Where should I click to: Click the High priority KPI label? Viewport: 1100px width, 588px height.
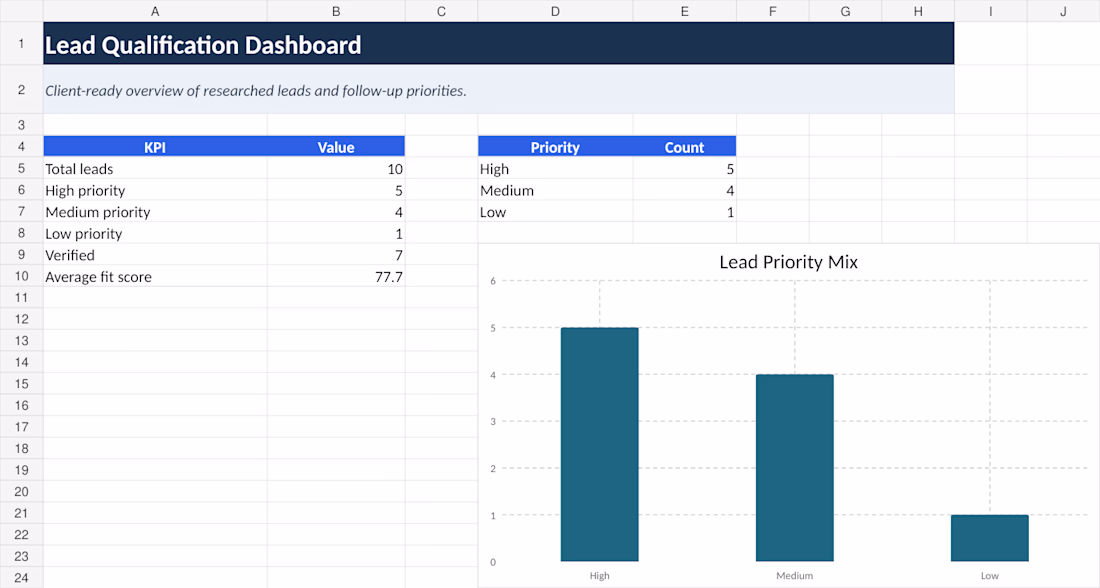point(155,190)
